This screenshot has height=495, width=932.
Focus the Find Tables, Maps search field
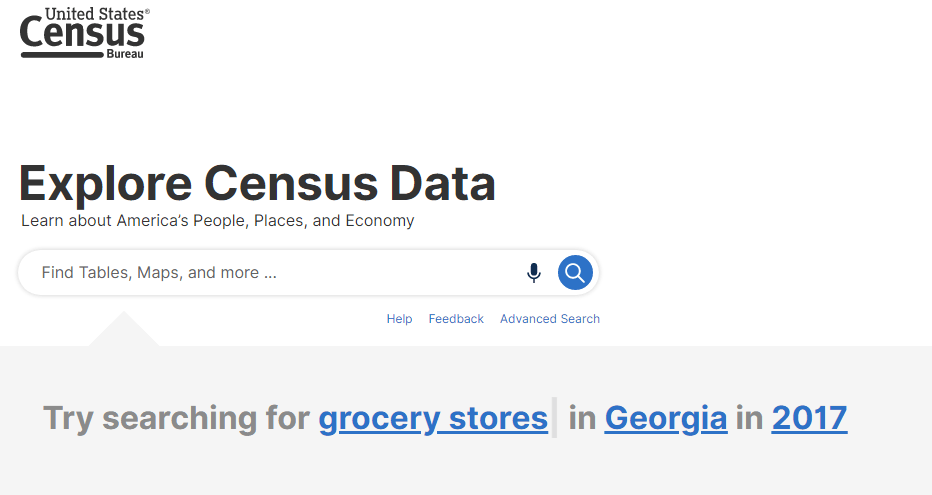270,273
